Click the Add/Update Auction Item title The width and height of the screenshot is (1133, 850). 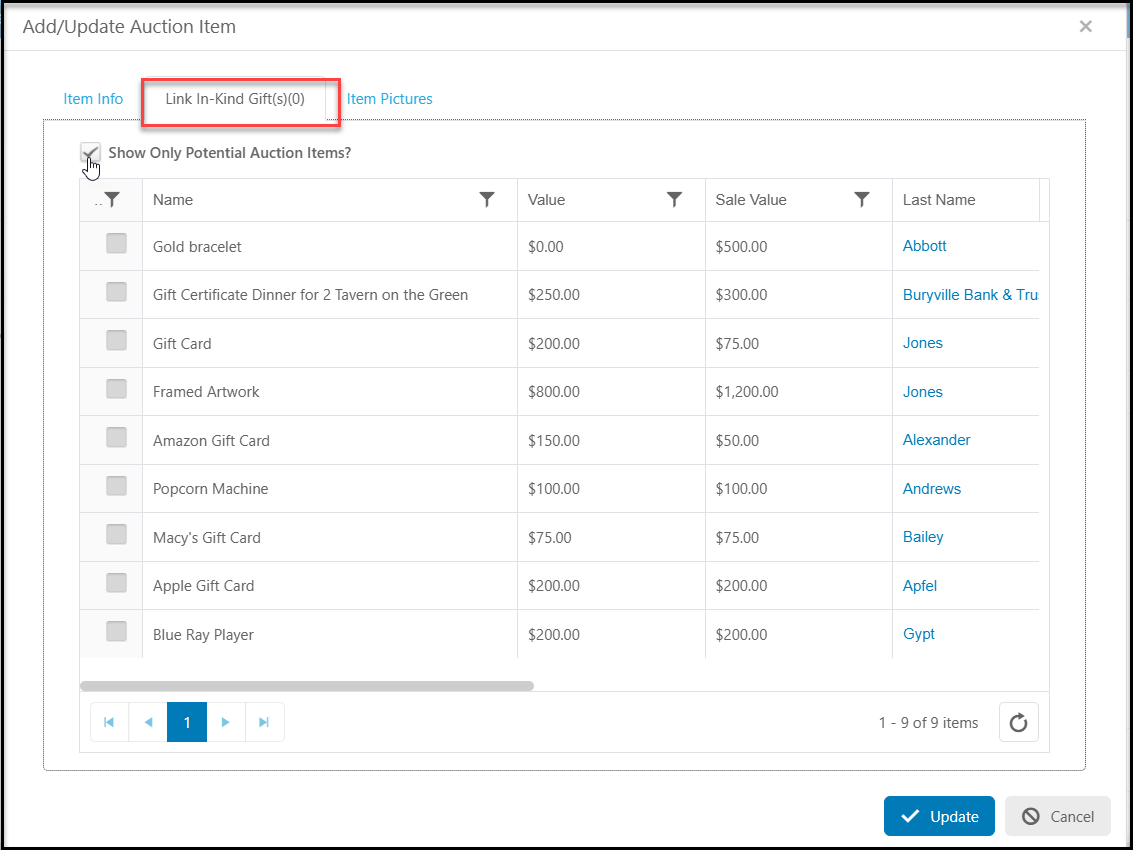(x=129, y=27)
